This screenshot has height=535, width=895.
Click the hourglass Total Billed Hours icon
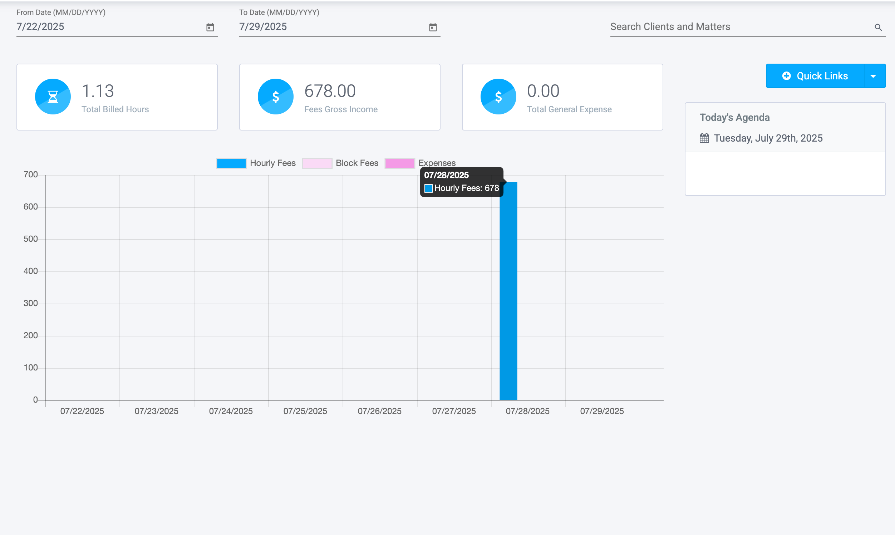point(53,97)
